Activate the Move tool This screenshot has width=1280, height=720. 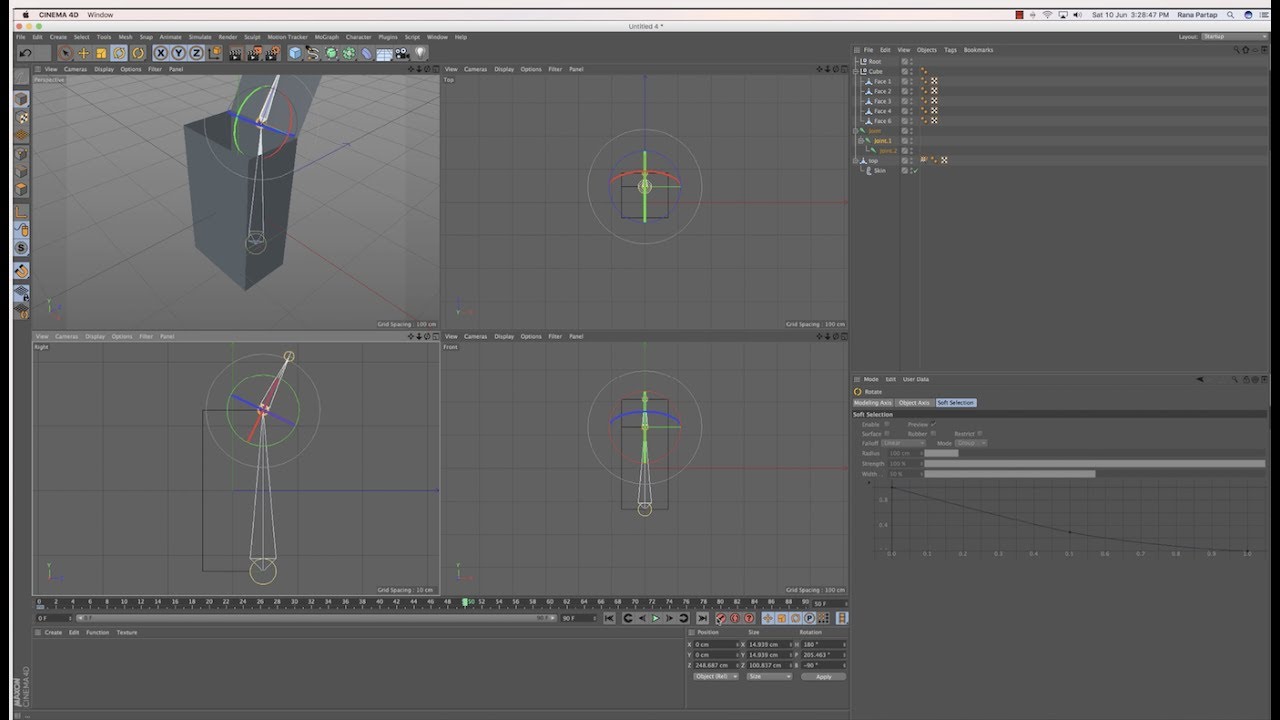click(83, 53)
